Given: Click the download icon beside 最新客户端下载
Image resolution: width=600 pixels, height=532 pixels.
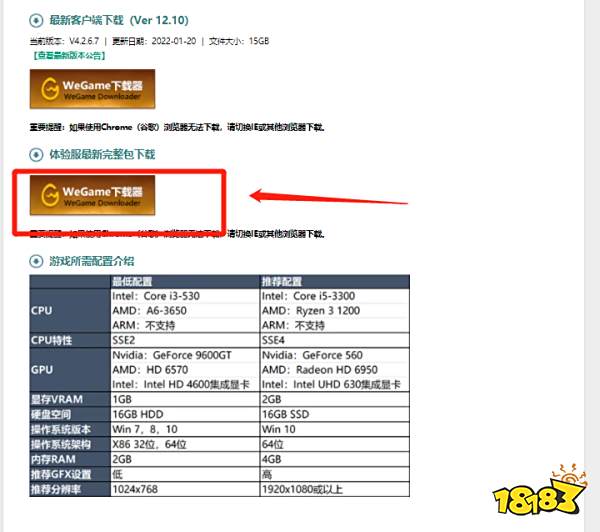Looking at the screenshot, I should pos(36,20).
